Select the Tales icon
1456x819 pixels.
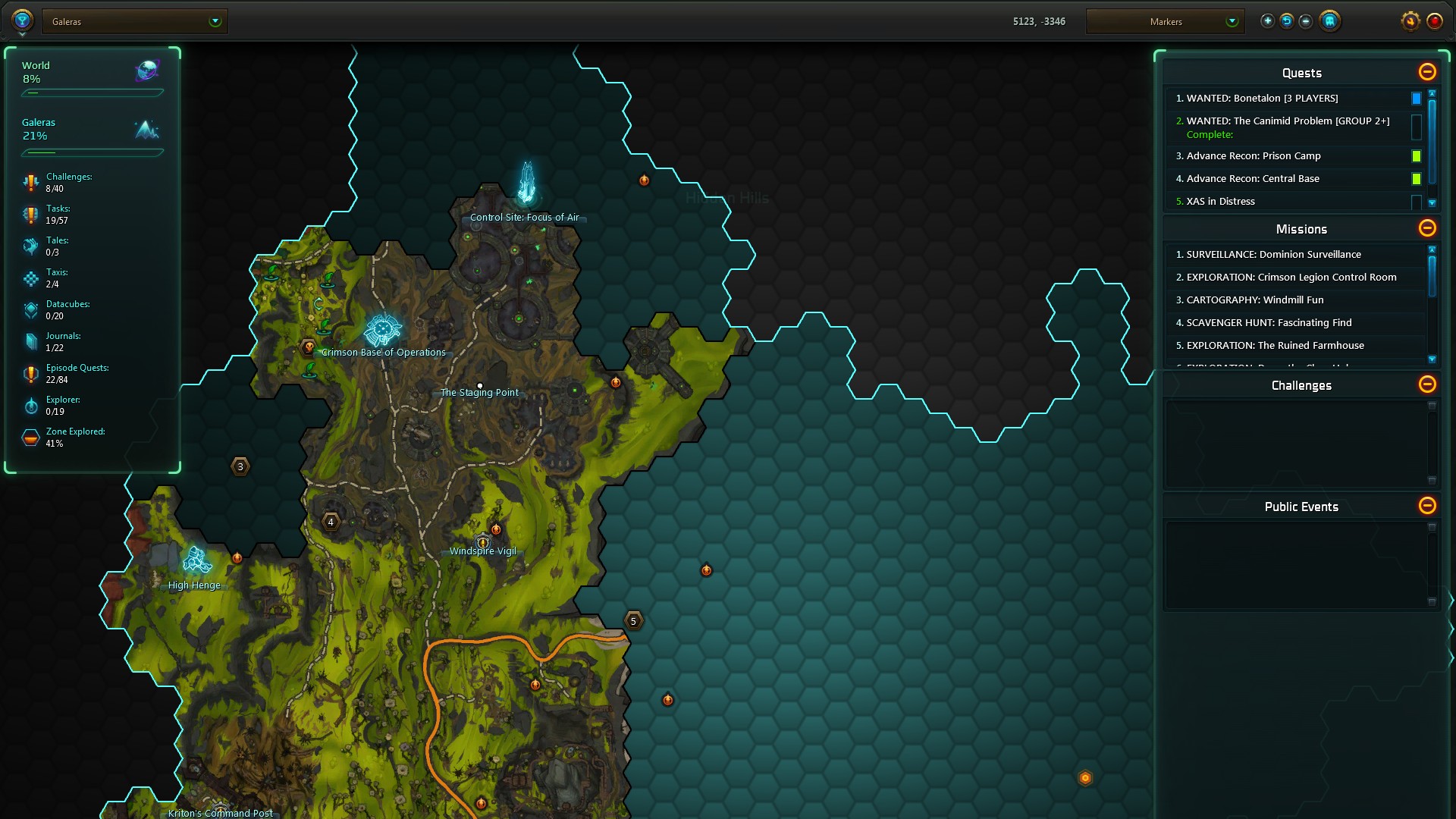tap(30, 246)
